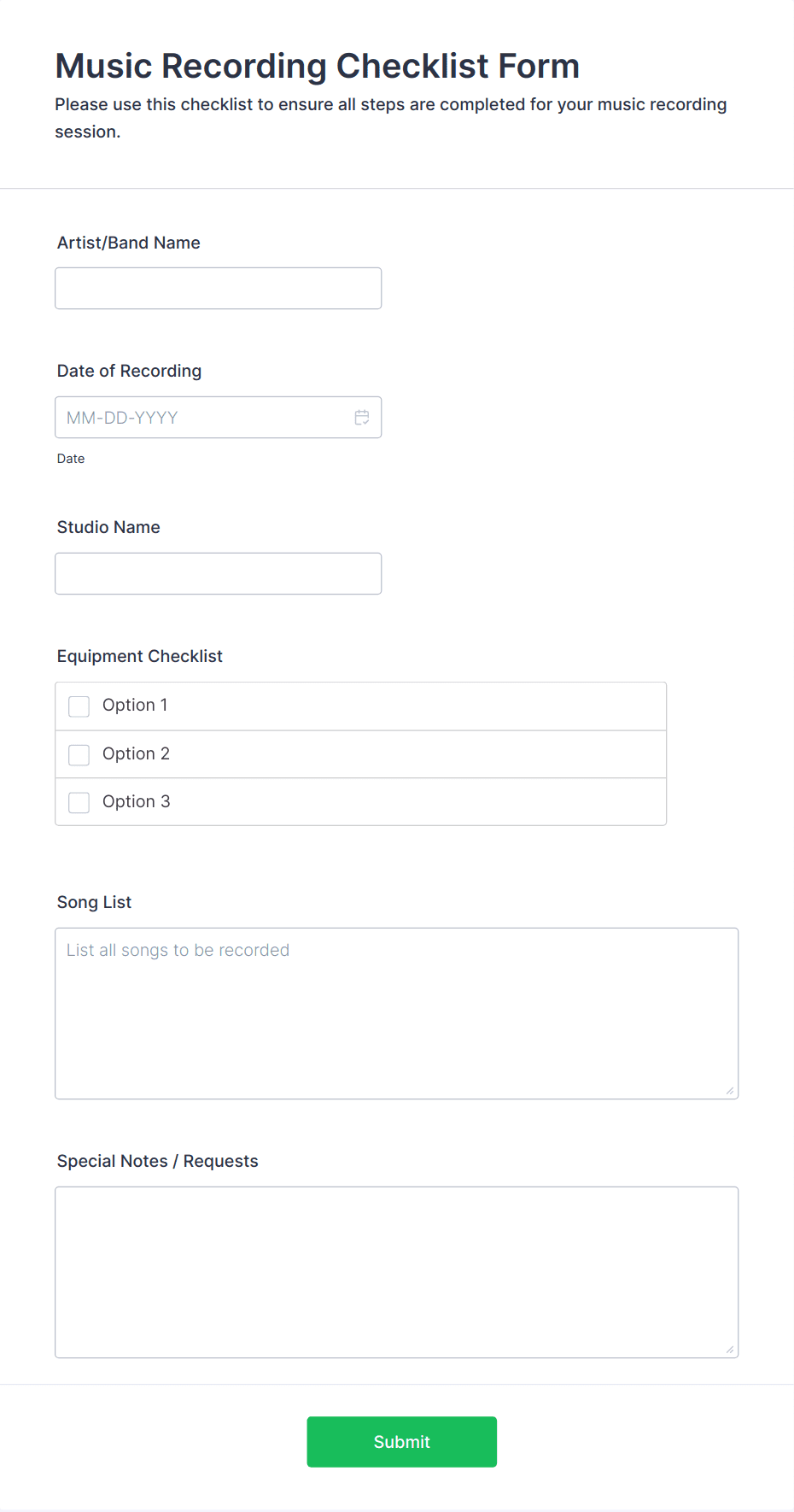The width and height of the screenshot is (794, 1512).
Task: Click the Equipment Checklist label
Action: (140, 656)
